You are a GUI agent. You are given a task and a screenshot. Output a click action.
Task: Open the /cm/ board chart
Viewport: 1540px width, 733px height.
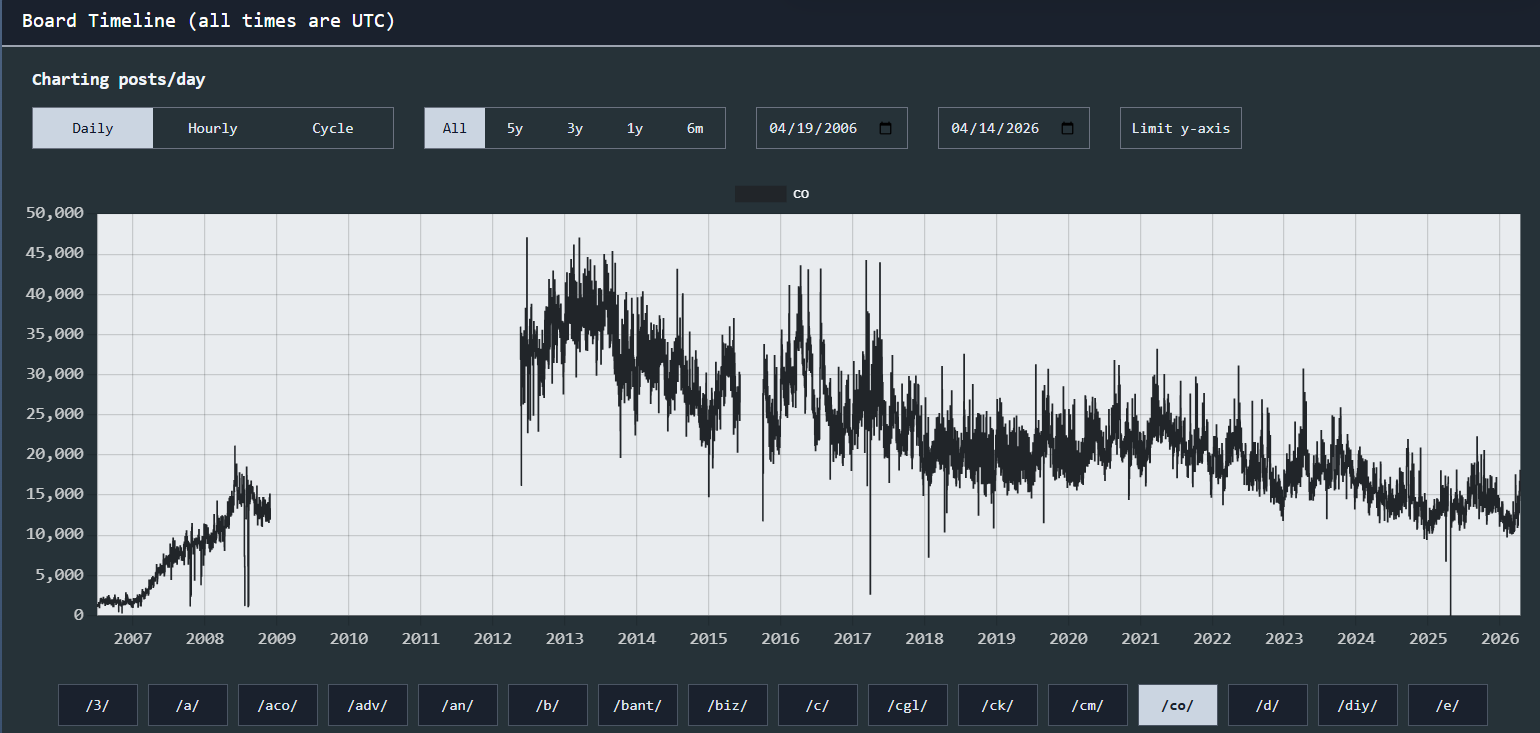pos(1088,705)
